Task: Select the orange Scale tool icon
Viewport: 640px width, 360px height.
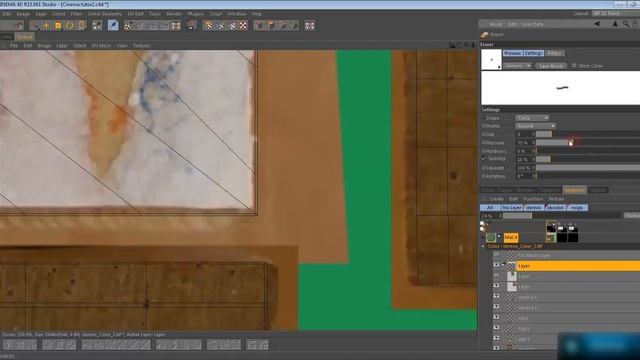Action: coord(58,26)
